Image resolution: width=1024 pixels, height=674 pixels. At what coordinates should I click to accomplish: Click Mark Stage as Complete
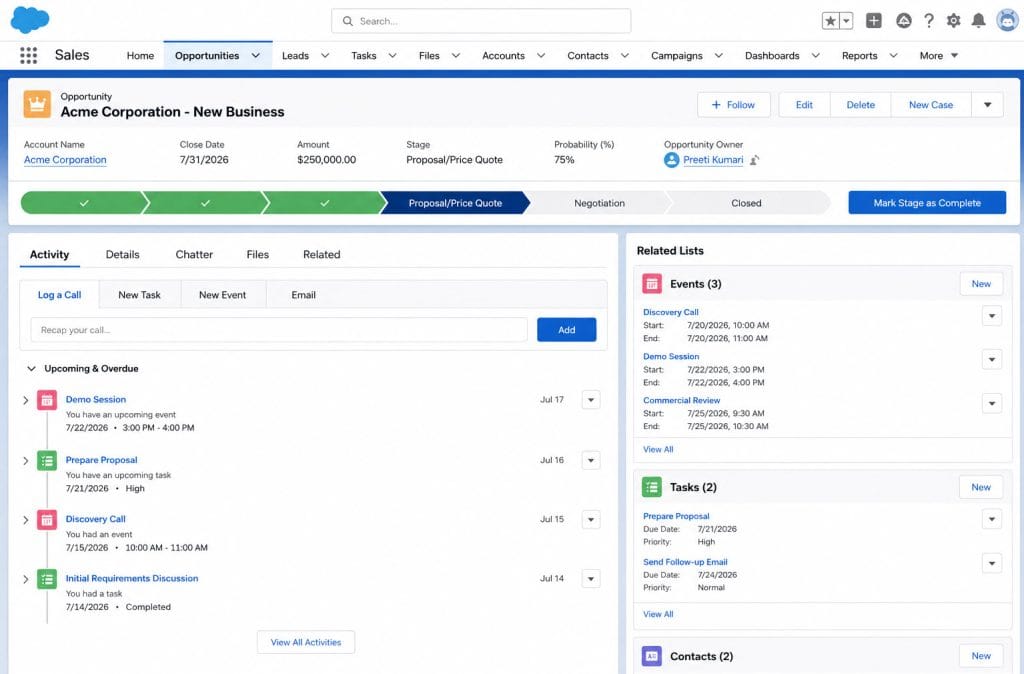[x=927, y=203]
